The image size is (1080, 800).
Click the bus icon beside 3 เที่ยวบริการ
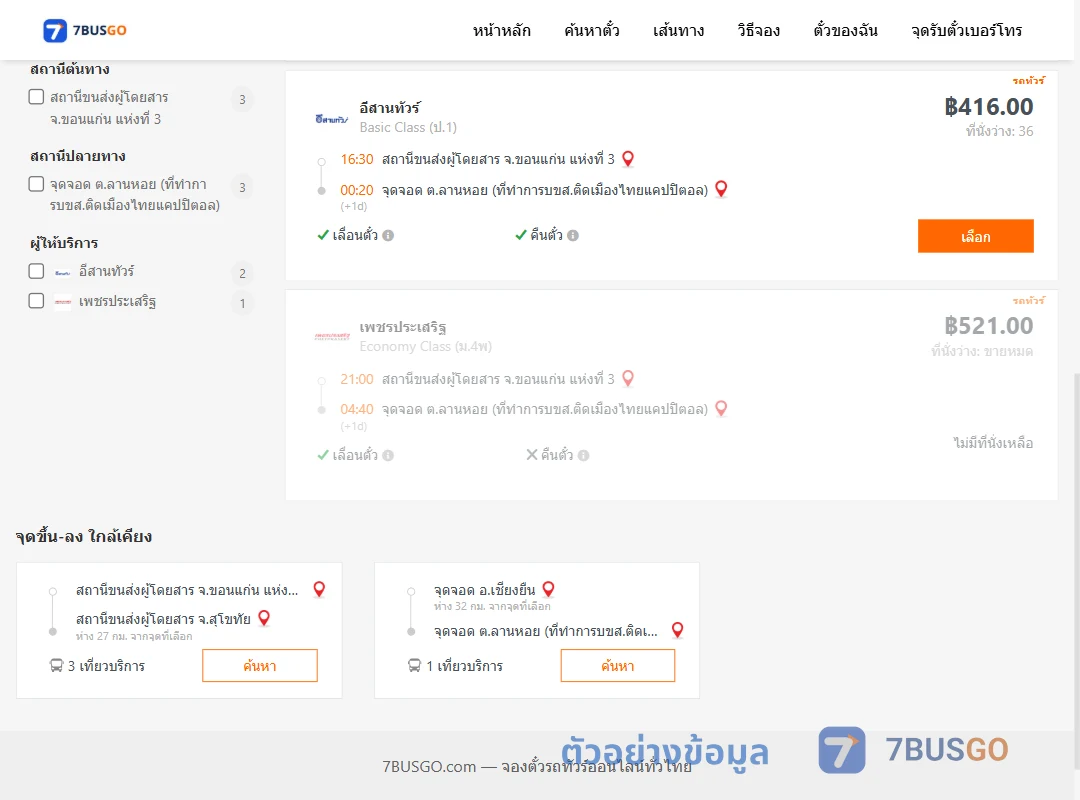click(x=56, y=666)
